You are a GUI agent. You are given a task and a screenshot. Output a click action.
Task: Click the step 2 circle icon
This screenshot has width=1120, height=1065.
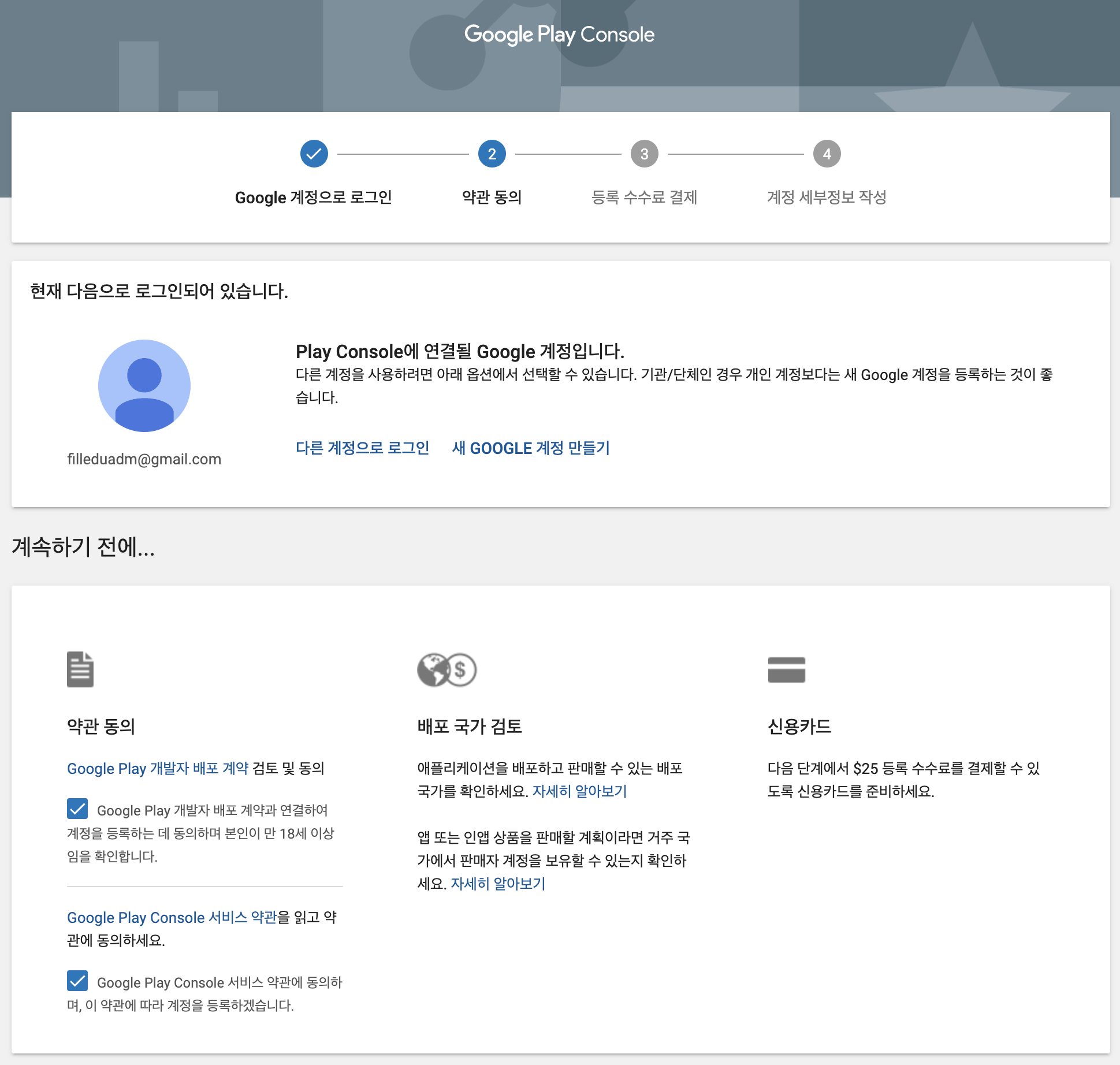(492, 154)
